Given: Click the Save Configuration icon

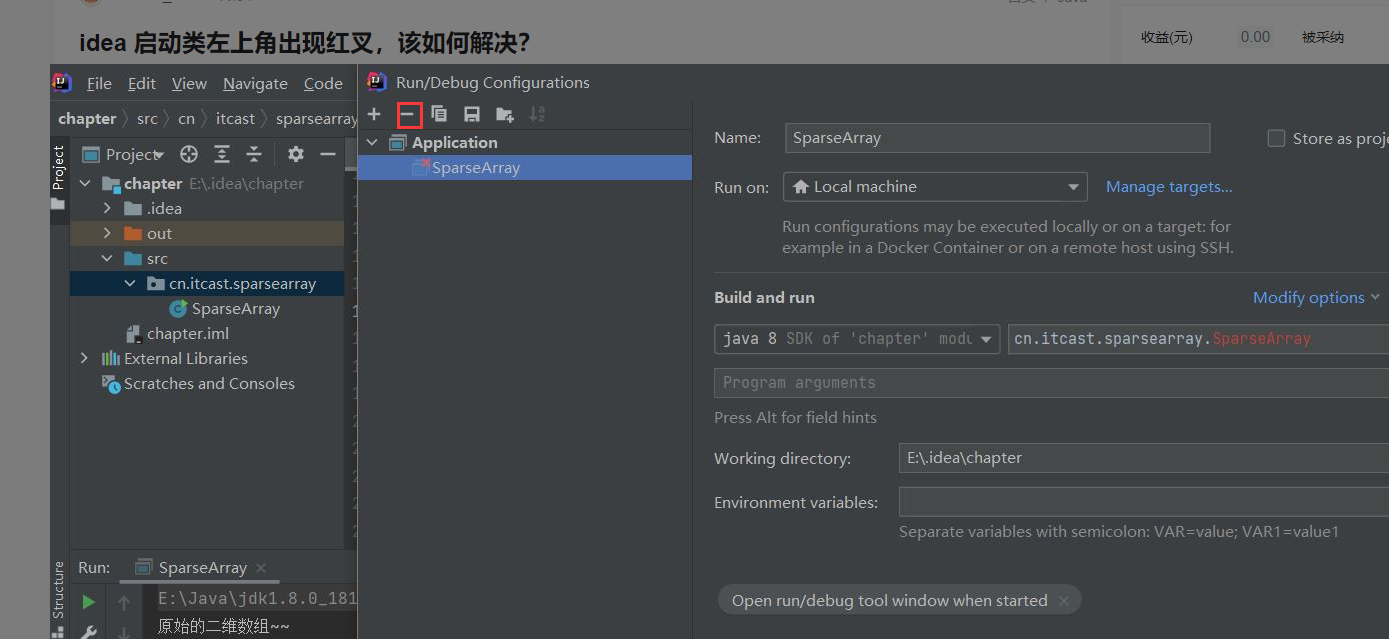Looking at the screenshot, I should point(472,115).
